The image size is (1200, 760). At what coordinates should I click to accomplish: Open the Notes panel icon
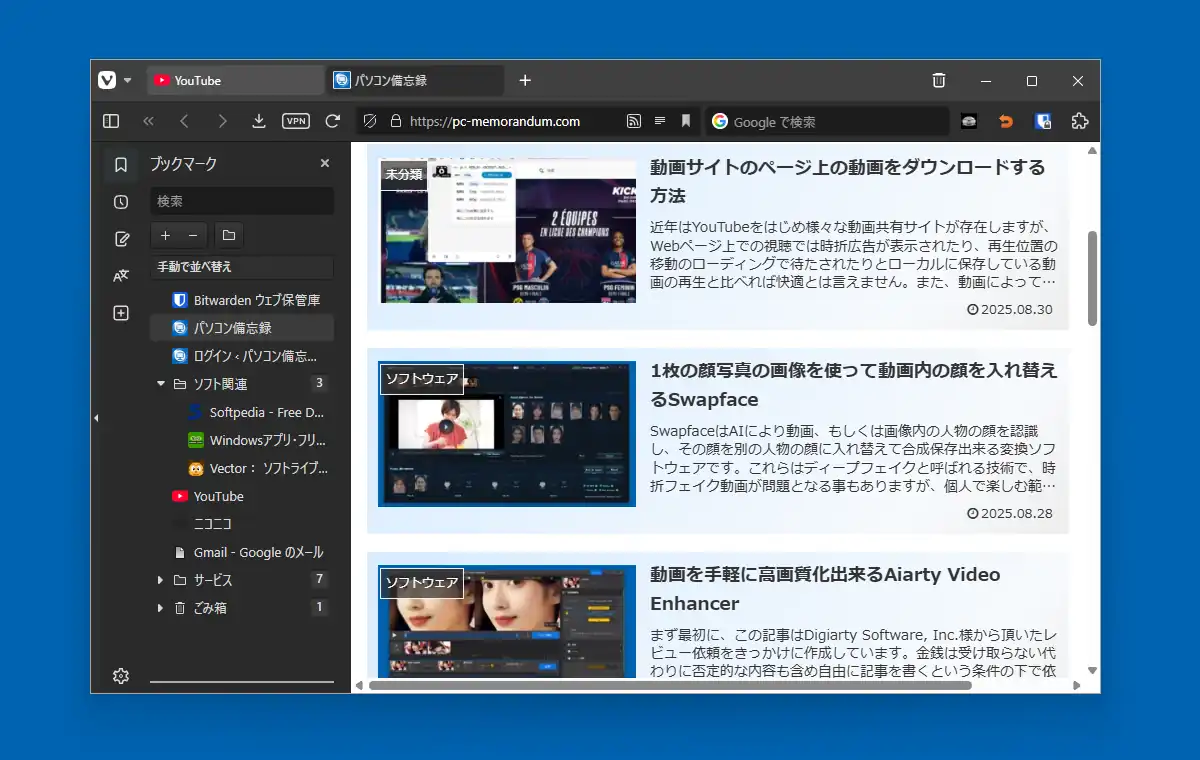pyautogui.click(x=121, y=239)
